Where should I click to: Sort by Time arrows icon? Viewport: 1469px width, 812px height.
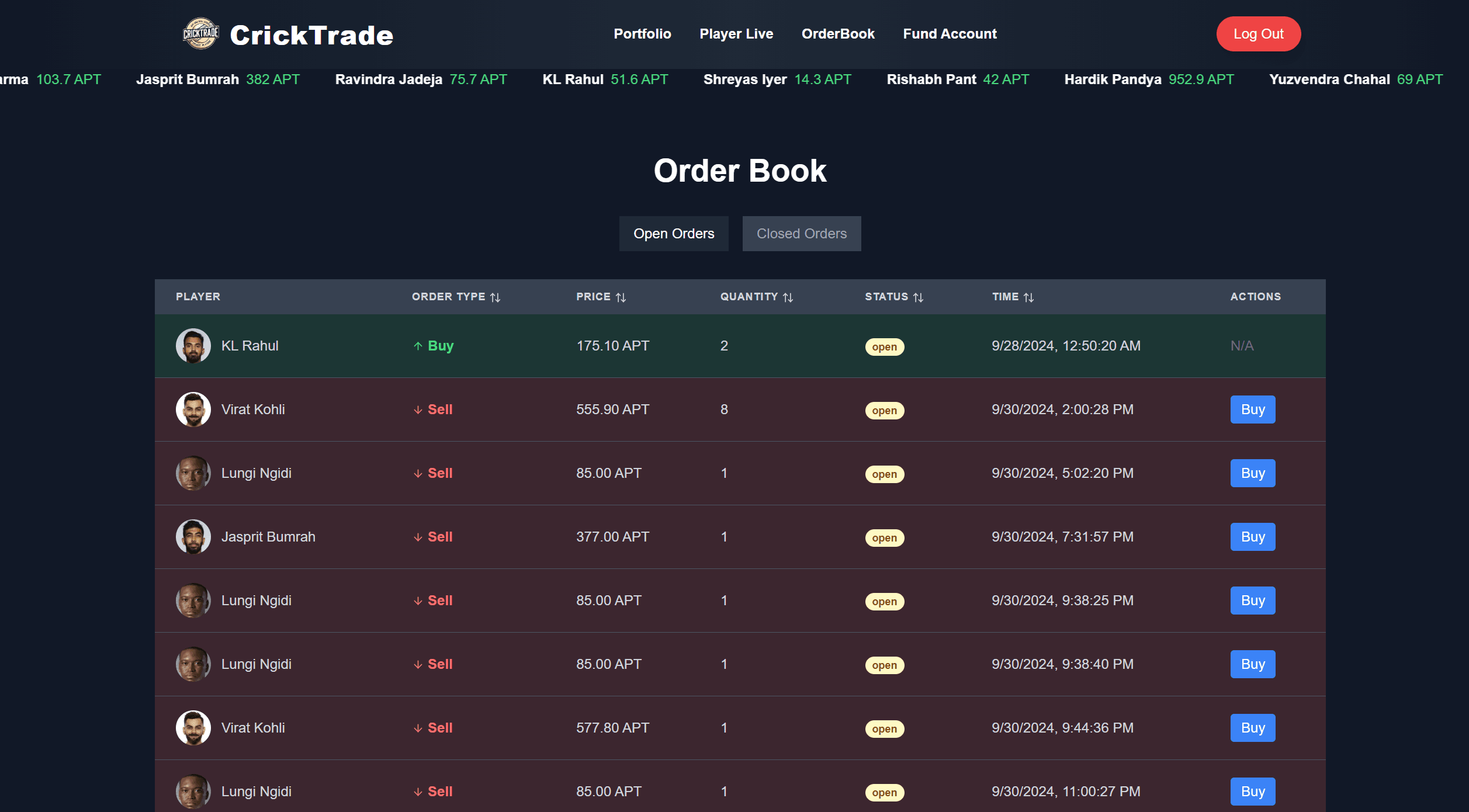[1029, 297]
